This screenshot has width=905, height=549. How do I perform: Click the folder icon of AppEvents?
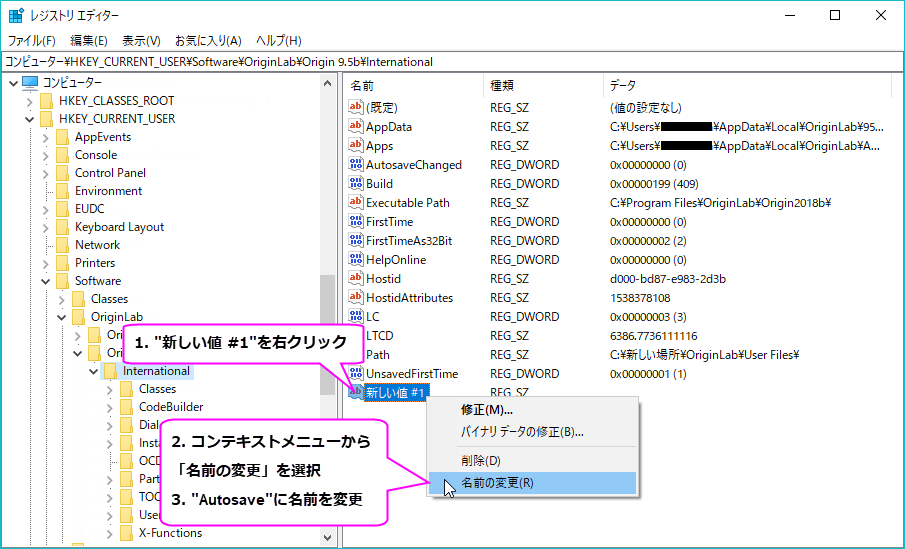(x=63, y=137)
